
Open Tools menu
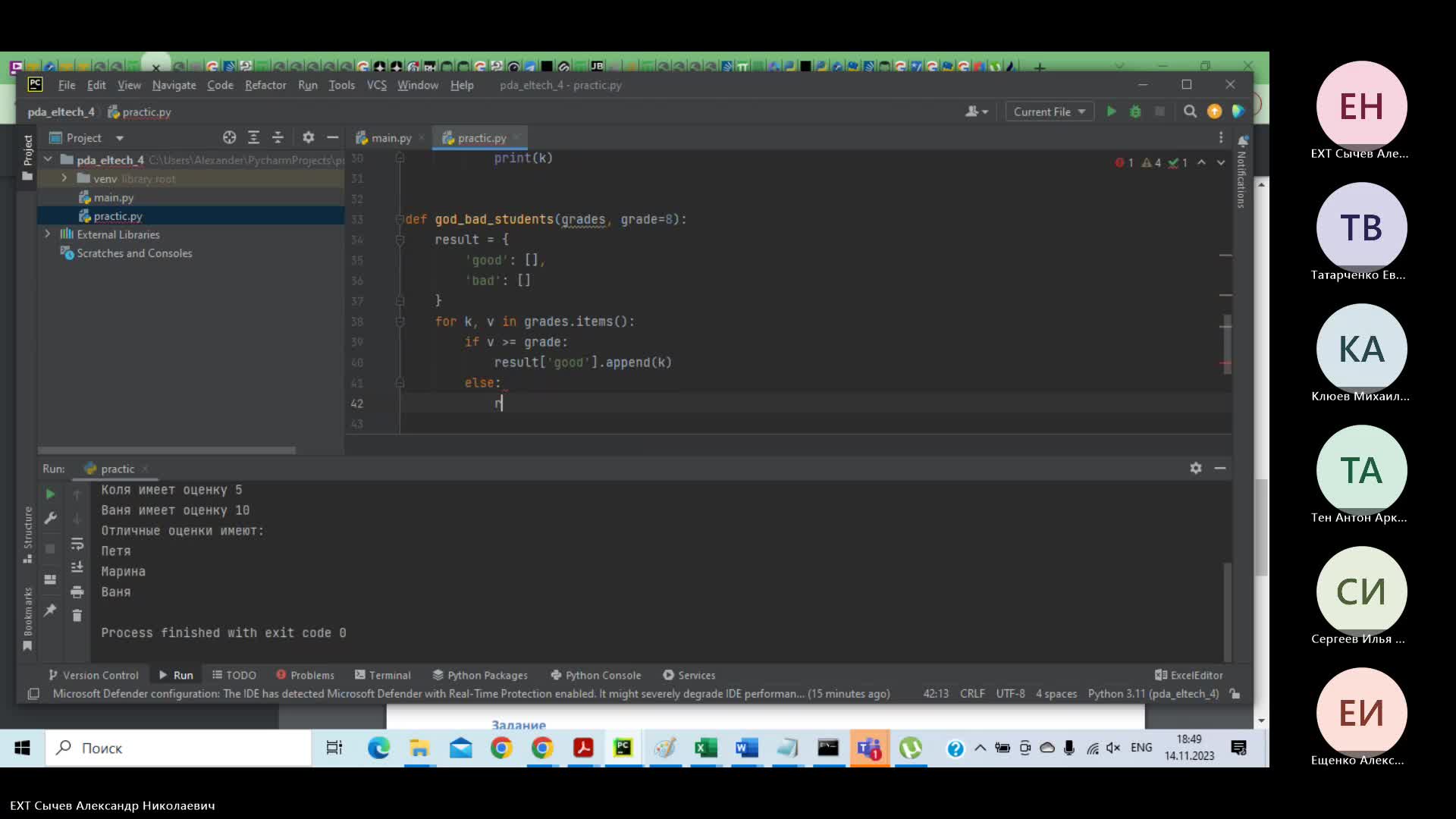pos(341,85)
